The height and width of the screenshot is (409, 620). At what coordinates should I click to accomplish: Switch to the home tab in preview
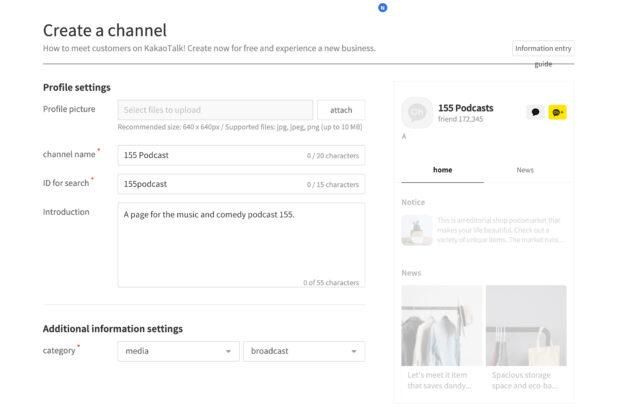pos(442,170)
